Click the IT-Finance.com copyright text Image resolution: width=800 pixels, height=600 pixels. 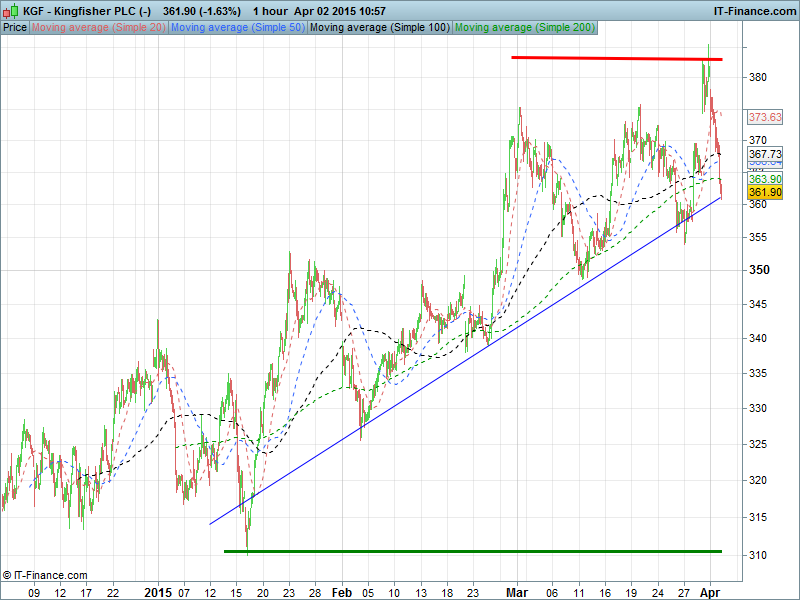pyautogui.click(x=45, y=575)
